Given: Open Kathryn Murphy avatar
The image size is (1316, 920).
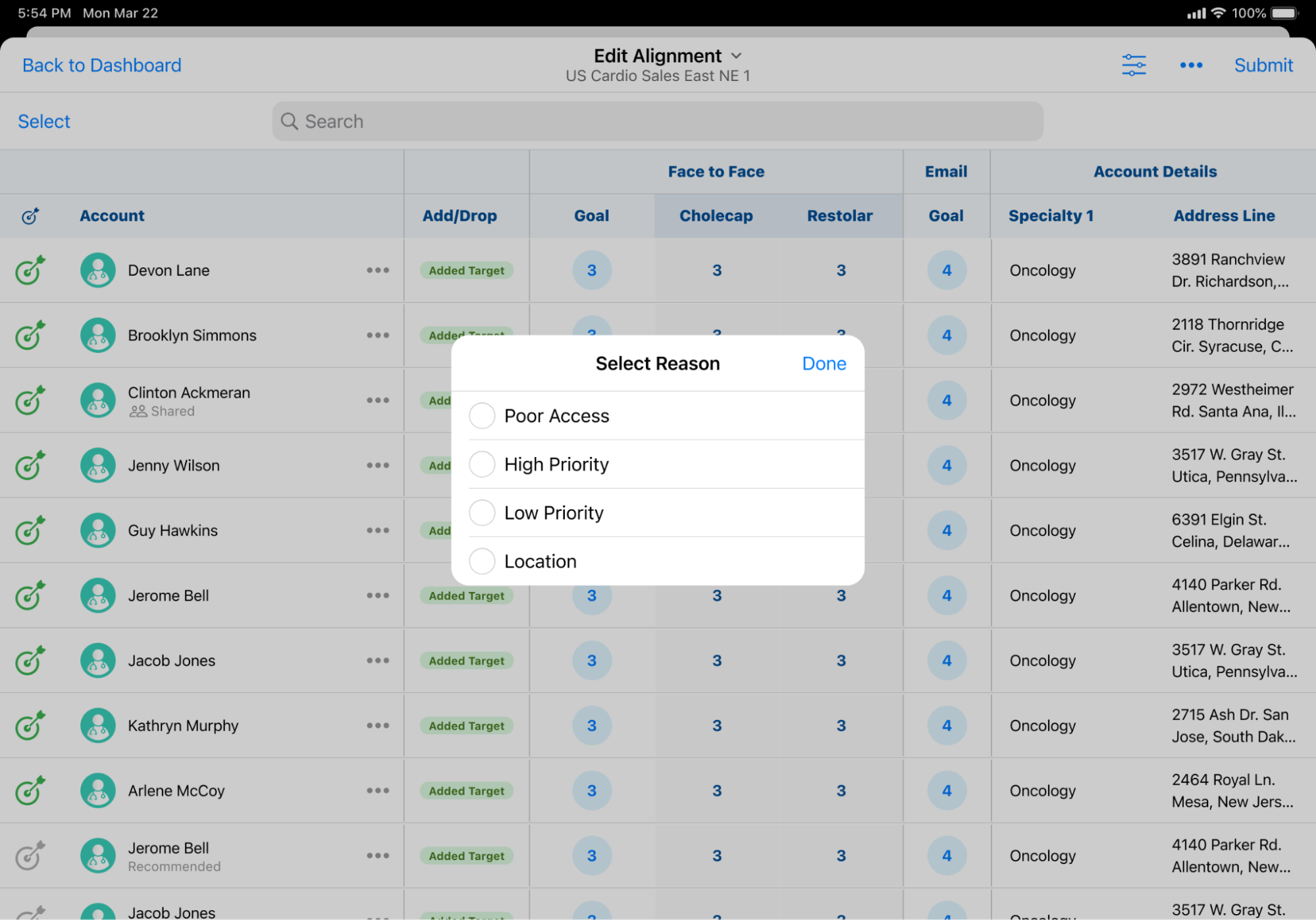Looking at the screenshot, I should tap(98, 726).
